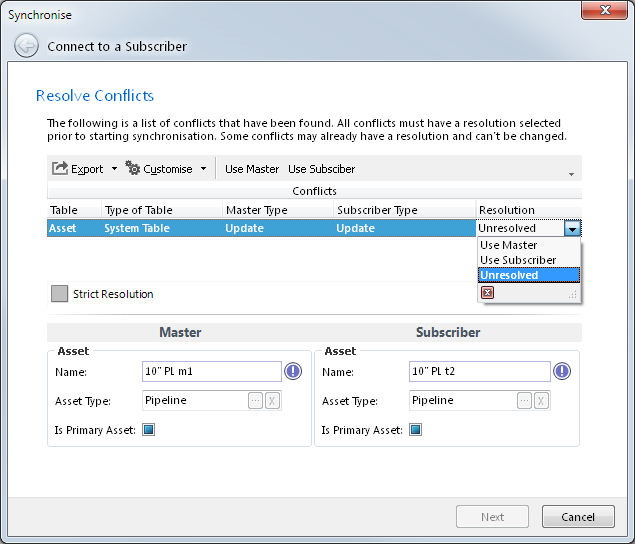Click the Subscriber name conflict warning icon
Viewport: 635px width, 544px height.
pyautogui.click(x=562, y=372)
